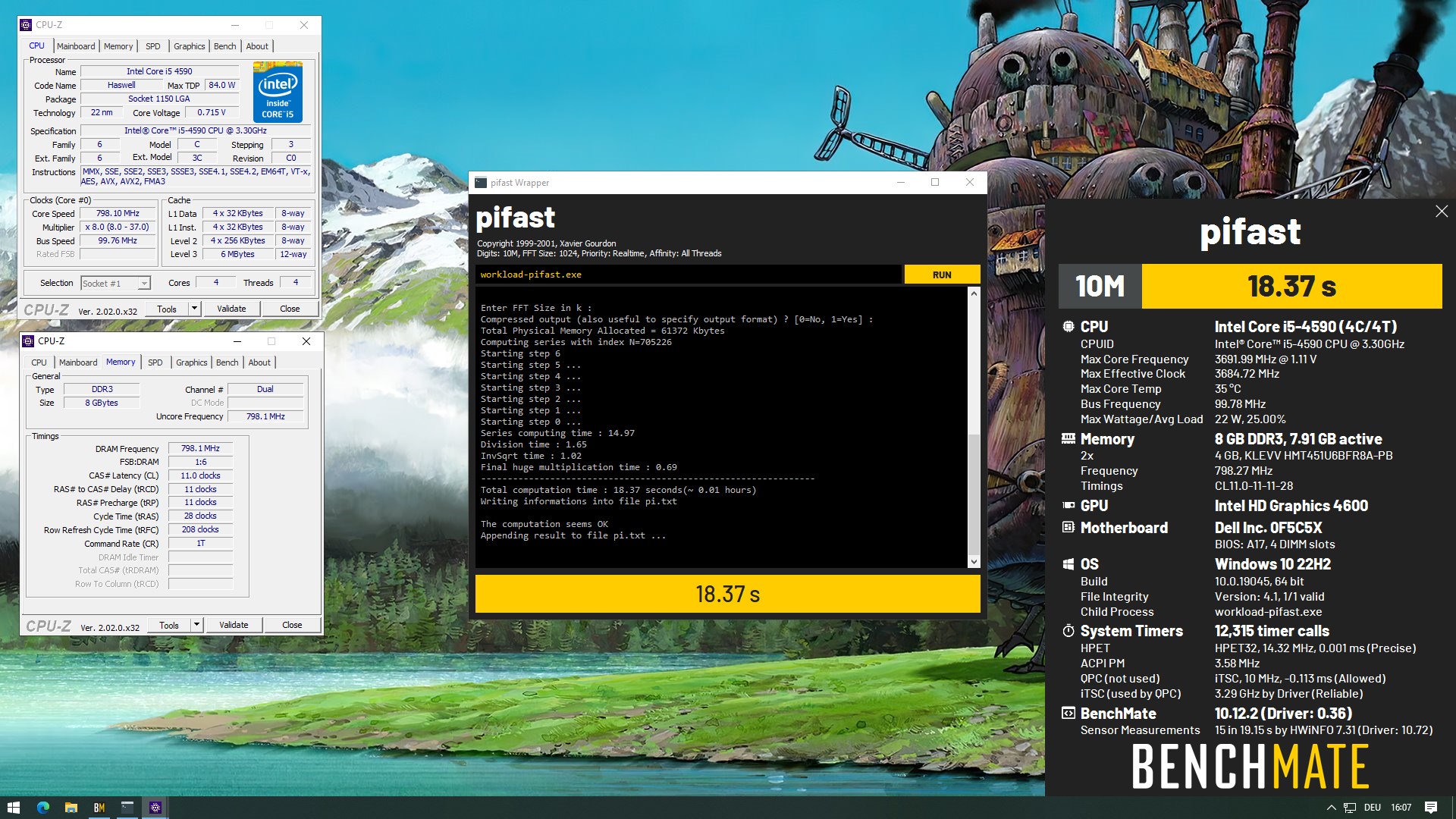This screenshot has height=819, width=1456.
Task: Click the System Timers clock icon
Action: point(1068,631)
